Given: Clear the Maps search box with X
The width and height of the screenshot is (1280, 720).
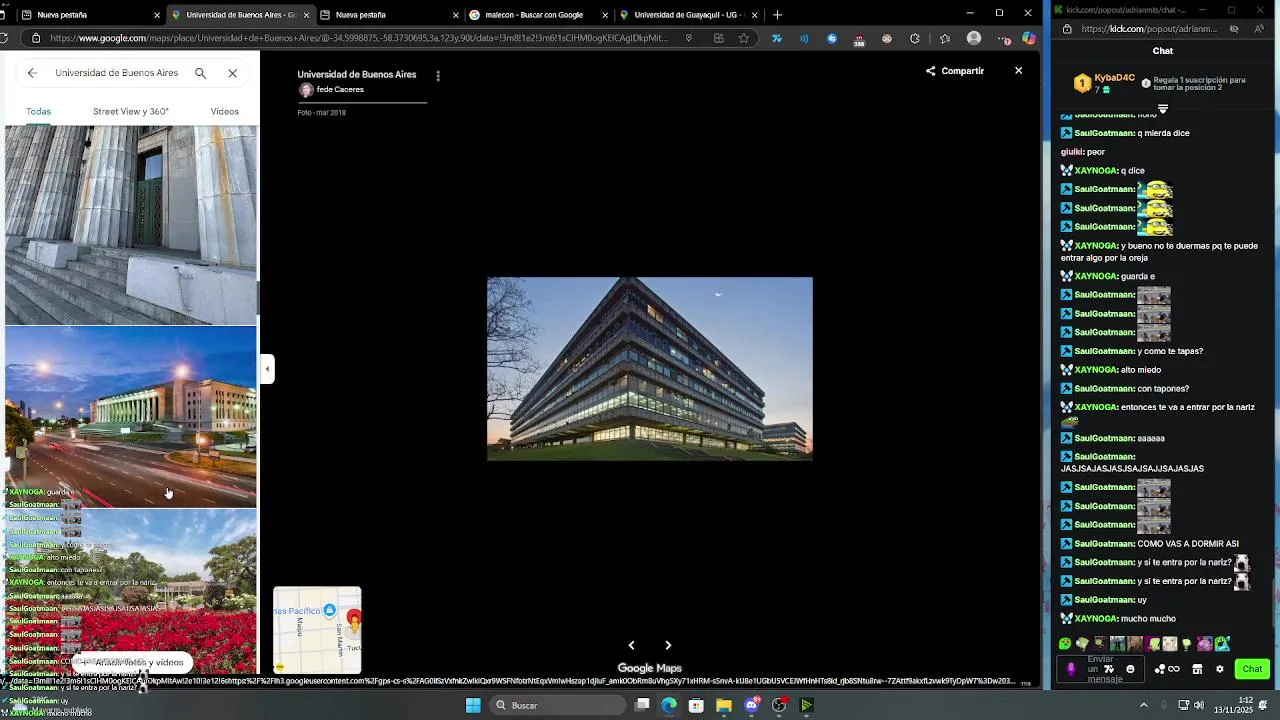Looking at the screenshot, I should pos(232,73).
